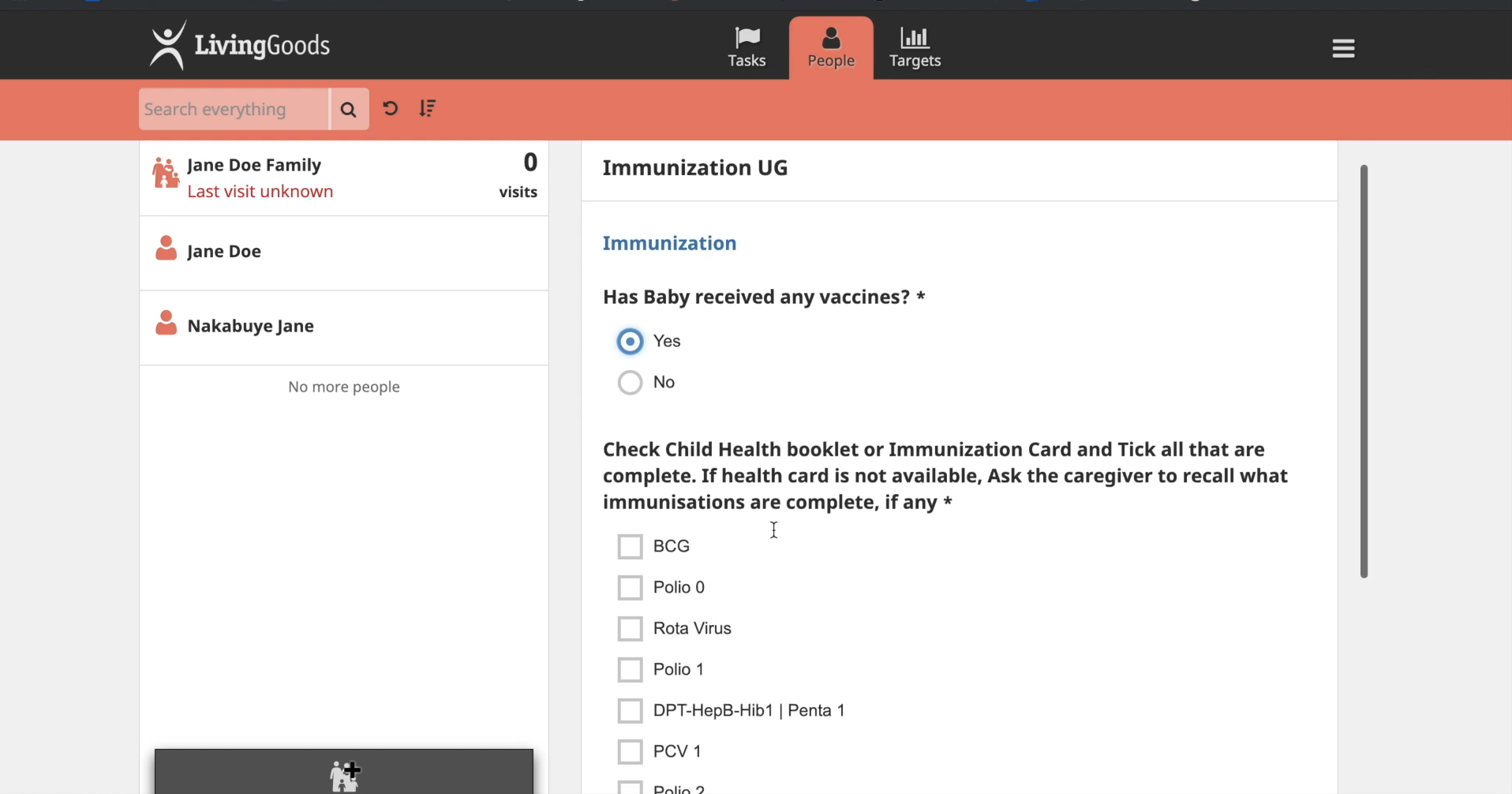Select the Jane Doe person icon
This screenshot has width=1512, height=794.
(x=166, y=249)
